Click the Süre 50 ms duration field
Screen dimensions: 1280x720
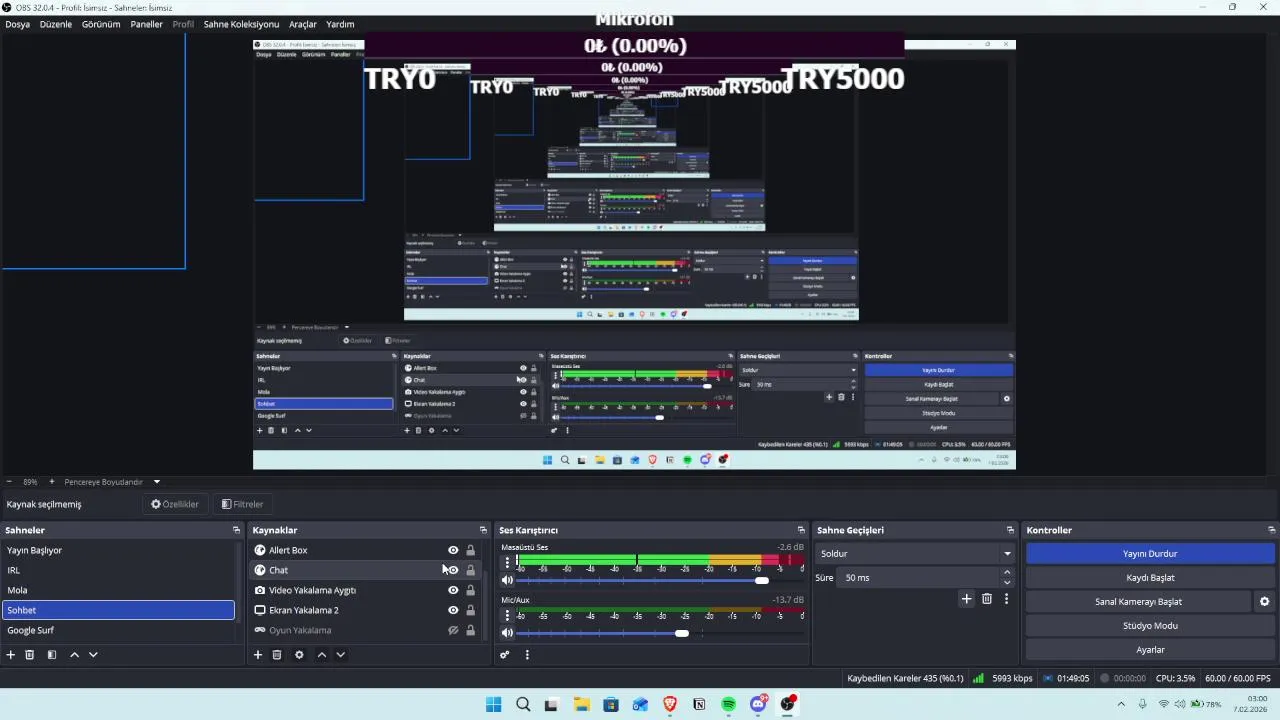click(918, 578)
